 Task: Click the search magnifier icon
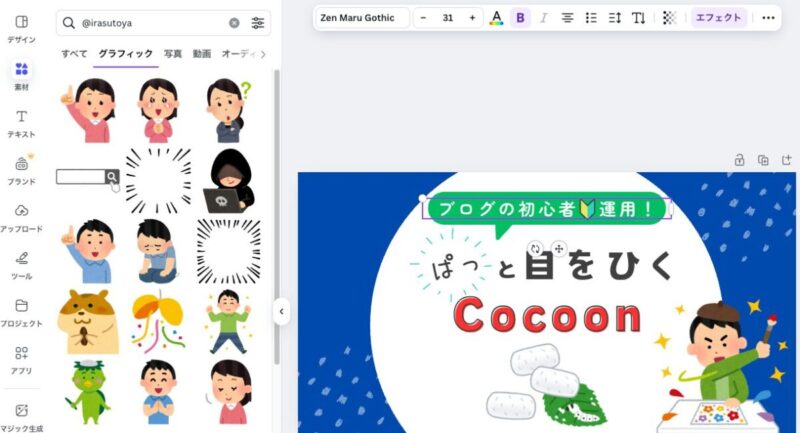tap(68, 23)
